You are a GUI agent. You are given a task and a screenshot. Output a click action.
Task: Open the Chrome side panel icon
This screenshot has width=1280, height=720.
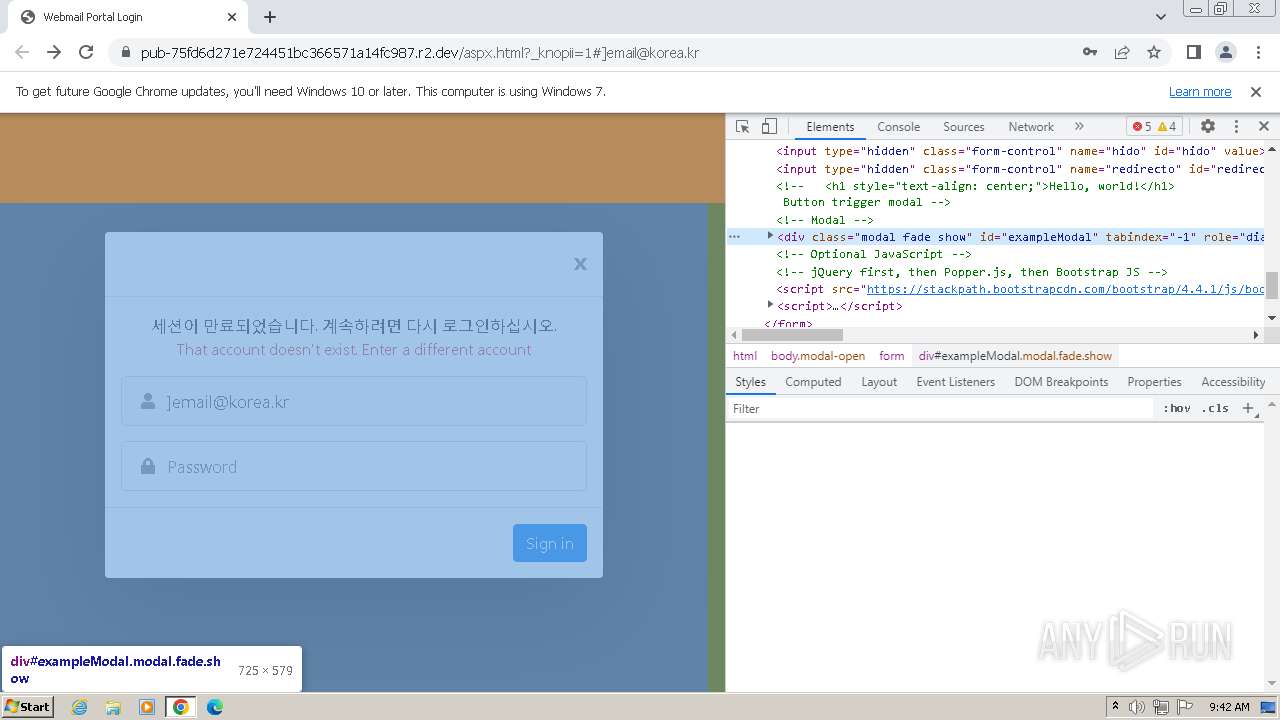point(1193,52)
